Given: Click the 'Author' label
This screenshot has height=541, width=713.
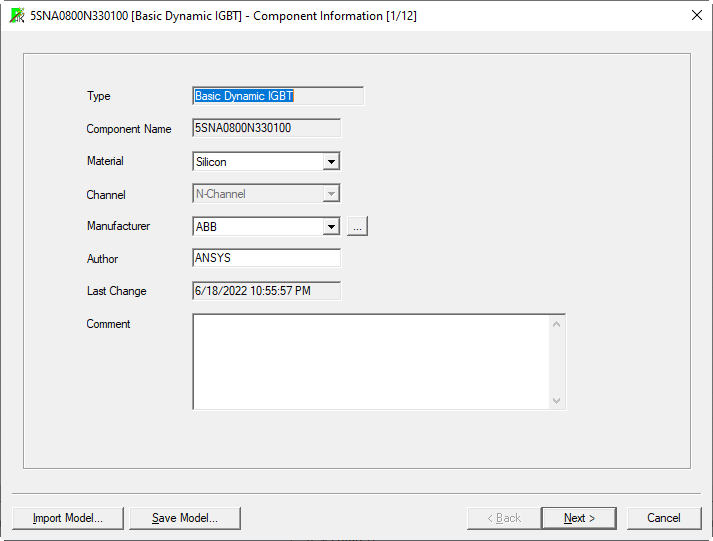Looking at the screenshot, I should (102, 259).
